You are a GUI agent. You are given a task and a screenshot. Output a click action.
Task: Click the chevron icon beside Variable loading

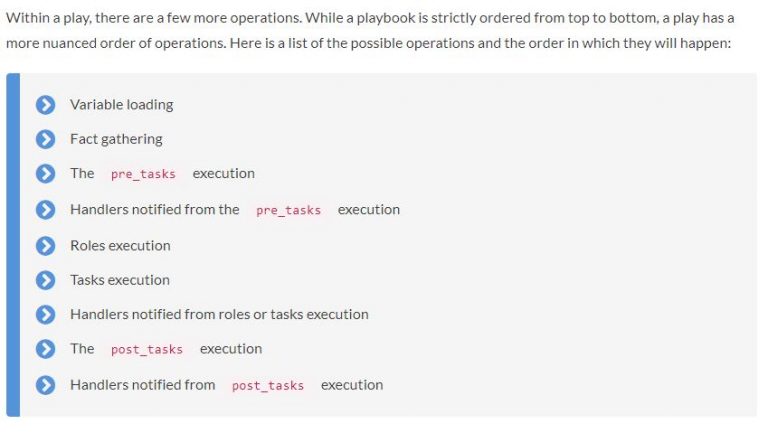(x=46, y=105)
